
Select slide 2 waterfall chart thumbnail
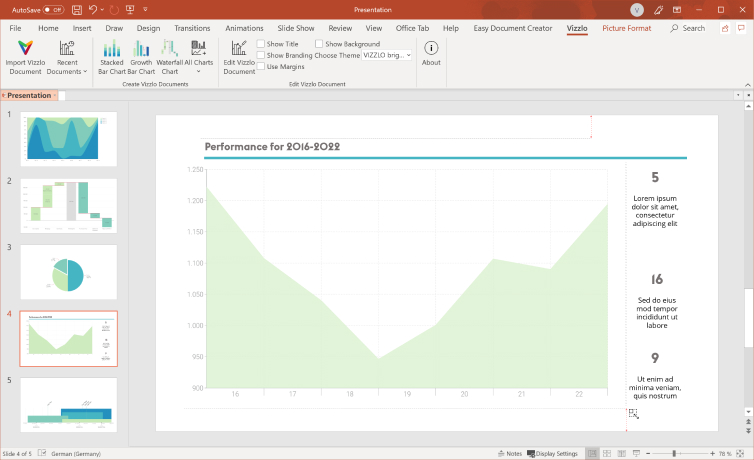[x=68, y=205]
